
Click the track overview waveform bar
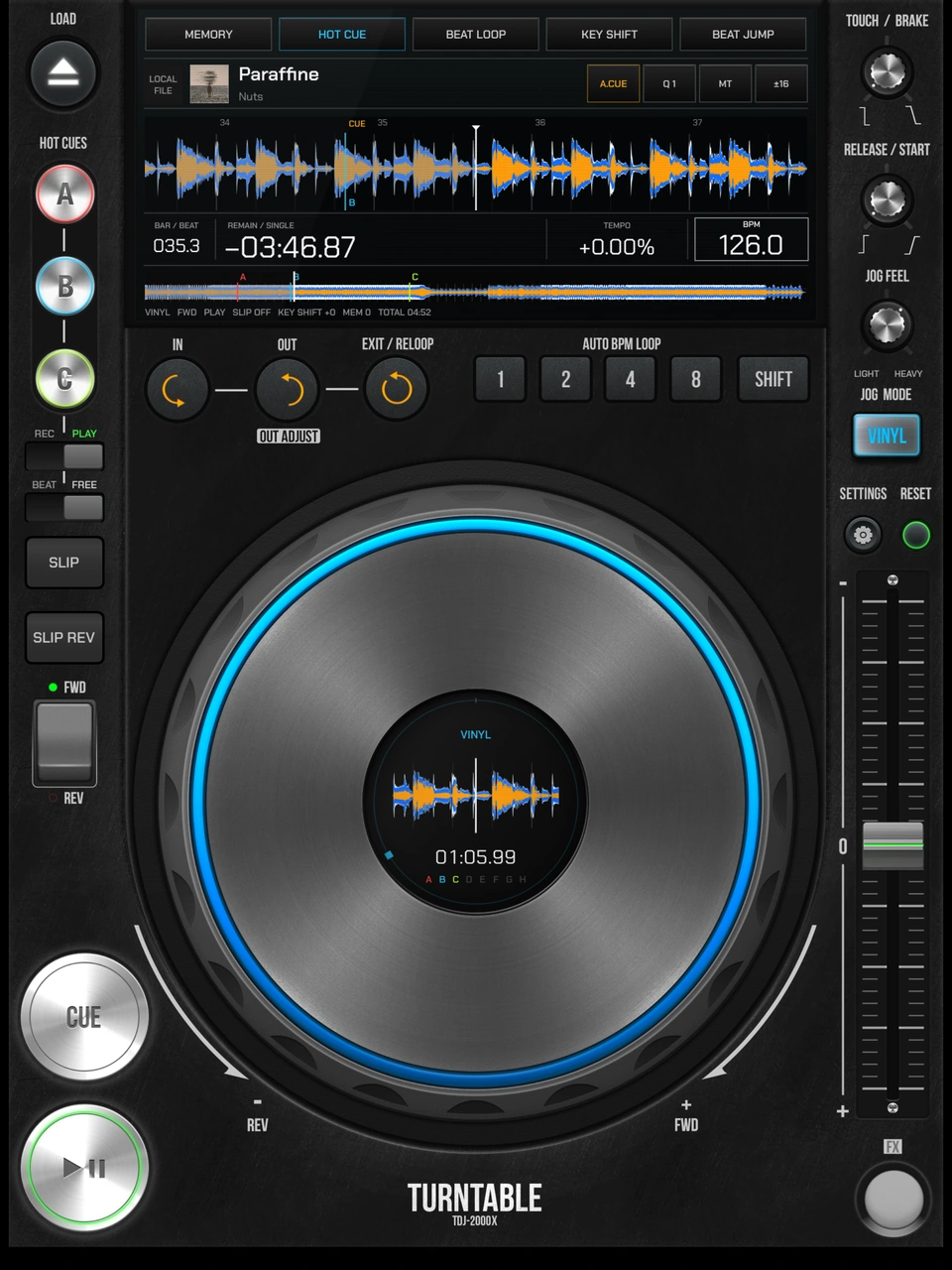pyautogui.click(x=474, y=292)
